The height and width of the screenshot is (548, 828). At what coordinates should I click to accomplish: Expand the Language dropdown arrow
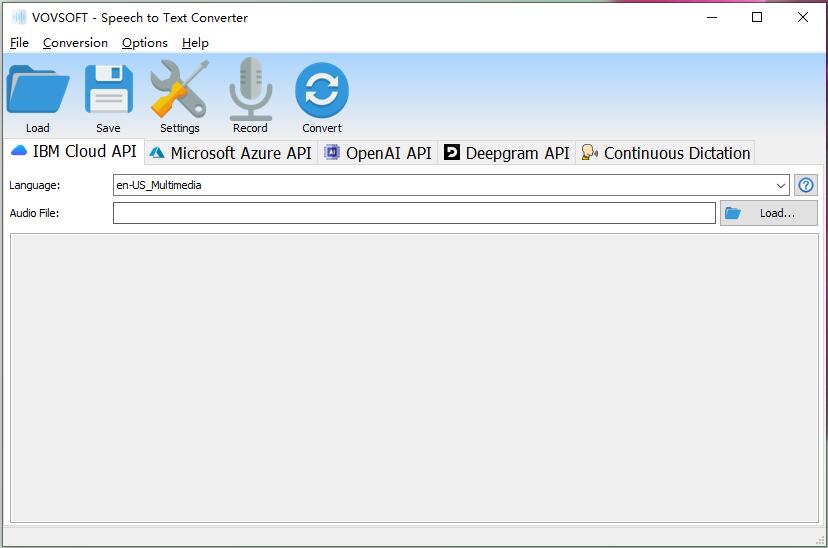[x=780, y=185]
